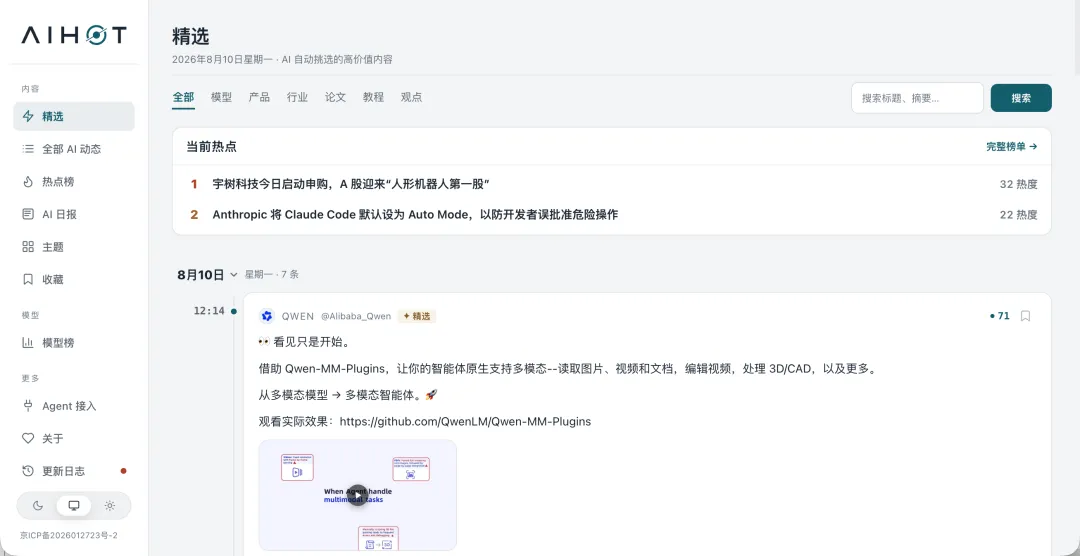Image resolution: width=1080 pixels, height=556 pixels.
Task: Expand the 8月10日 date dropdown chevron
Action: (233, 275)
